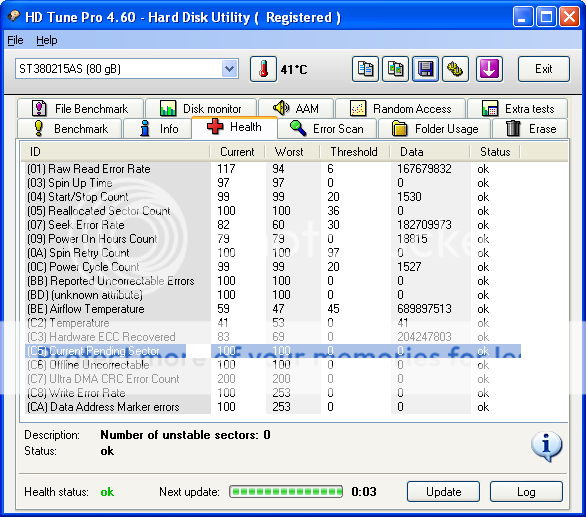Click the Log button

[526, 492]
